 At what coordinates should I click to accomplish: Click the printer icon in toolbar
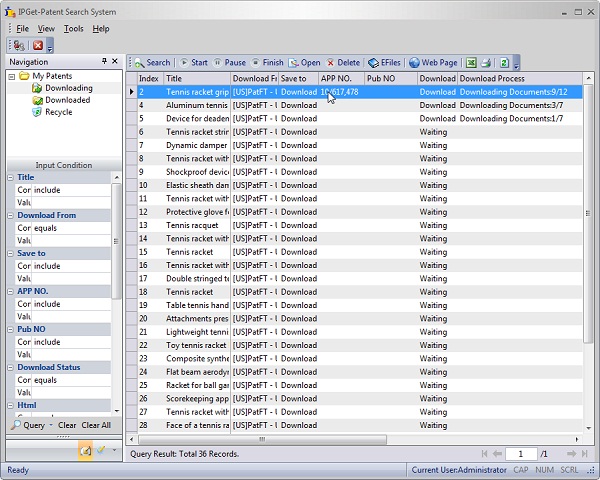pos(486,62)
